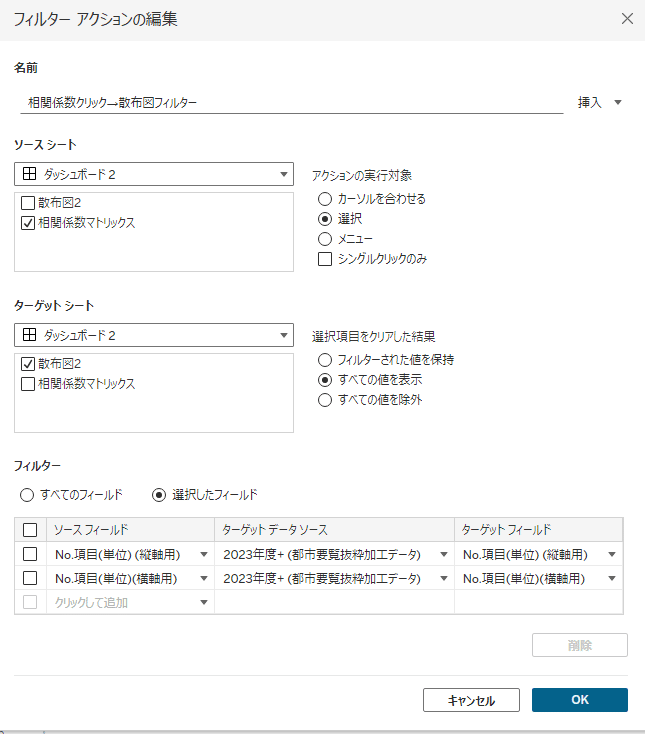This screenshot has height=734, width=645.
Task: Enable the シングルクリックのみ checkbox
Action: tap(325, 259)
